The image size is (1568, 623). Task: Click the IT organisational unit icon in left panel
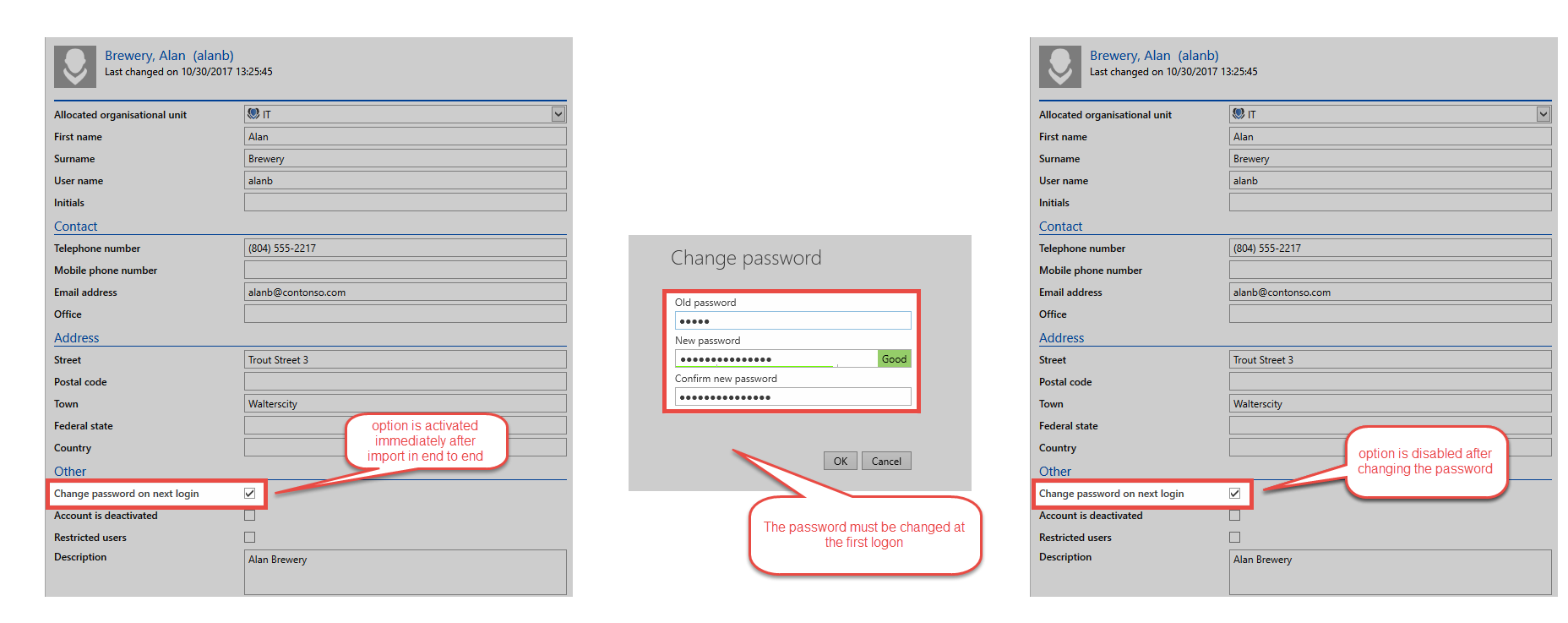pos(253,114)
